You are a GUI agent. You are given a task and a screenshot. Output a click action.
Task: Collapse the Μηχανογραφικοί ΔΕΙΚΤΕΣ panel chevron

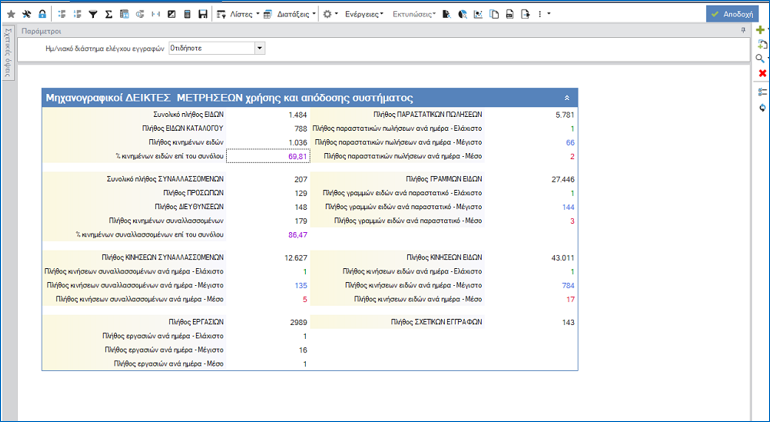pyautogui.click(x=567, y=98)
